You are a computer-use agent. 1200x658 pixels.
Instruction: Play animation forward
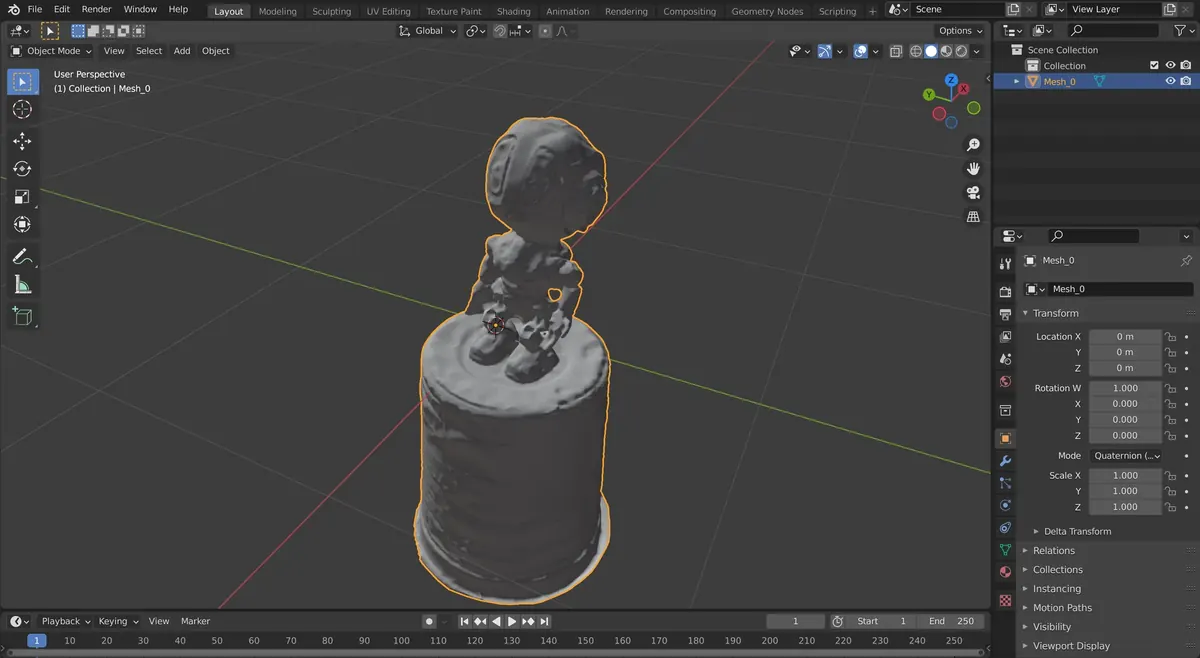(512, 621)
